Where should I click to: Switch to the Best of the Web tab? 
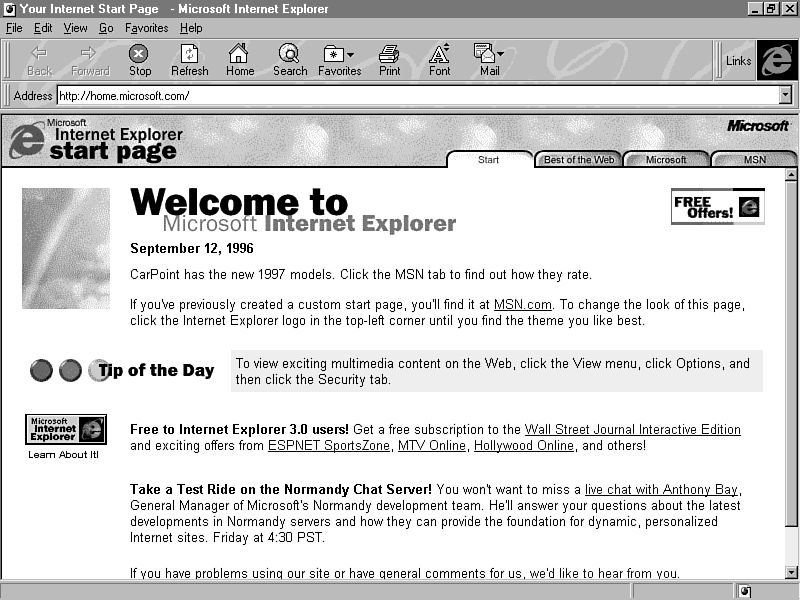[x=579, y=159]
